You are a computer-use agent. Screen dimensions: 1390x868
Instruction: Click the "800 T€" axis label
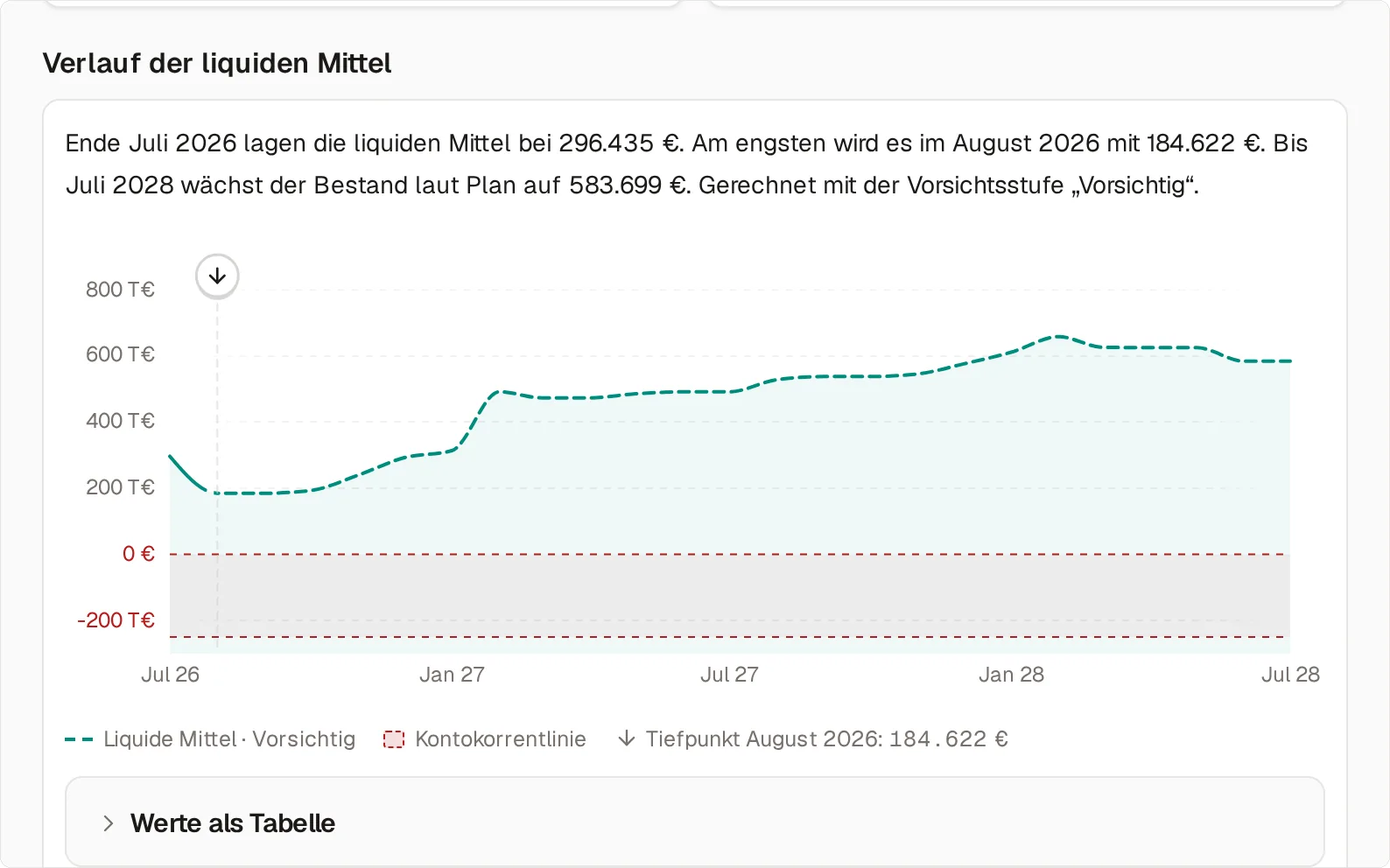coord(120,290)
